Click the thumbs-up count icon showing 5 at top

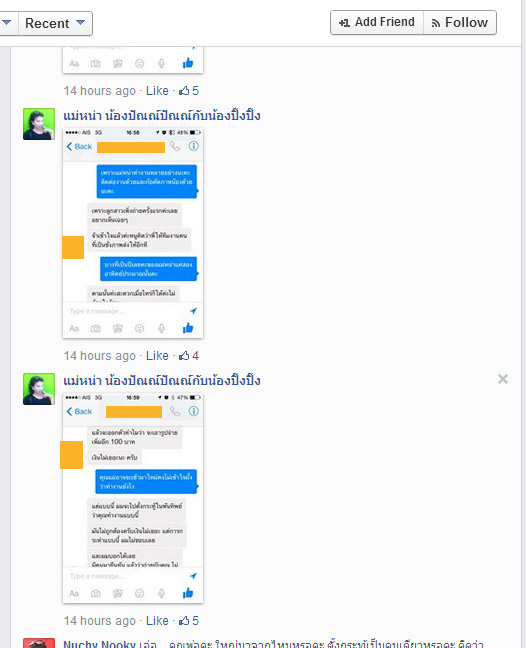point(189,91)
